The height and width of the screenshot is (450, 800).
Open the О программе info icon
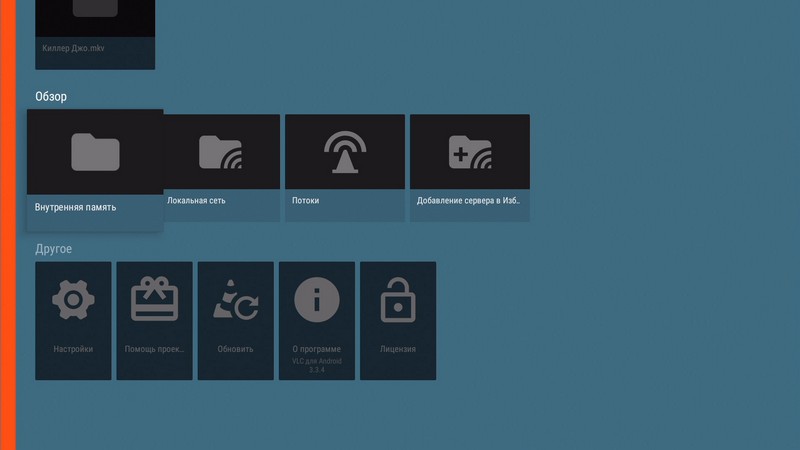316,300
